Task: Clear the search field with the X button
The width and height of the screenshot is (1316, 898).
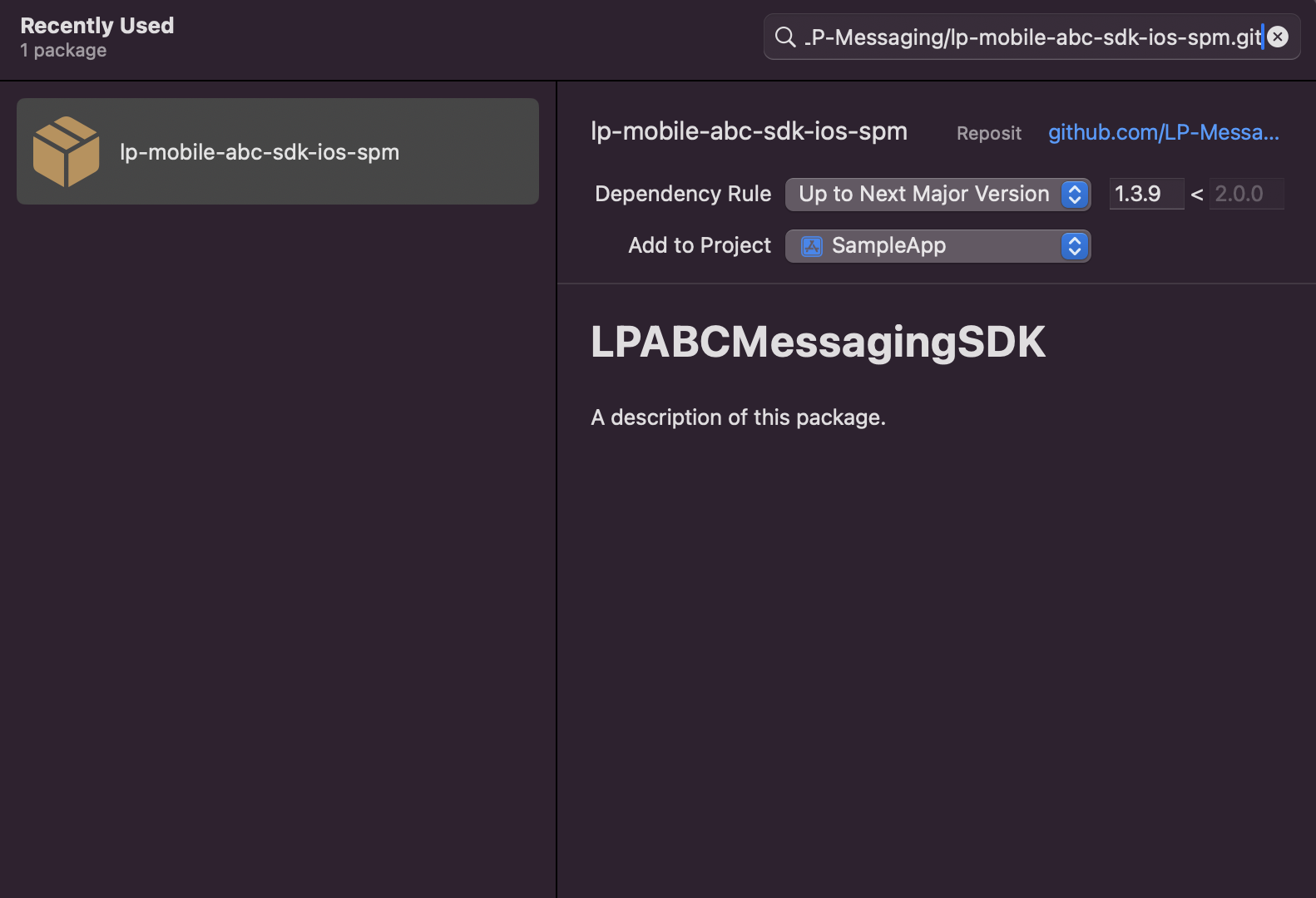Action: click(x=1279, y=37)
